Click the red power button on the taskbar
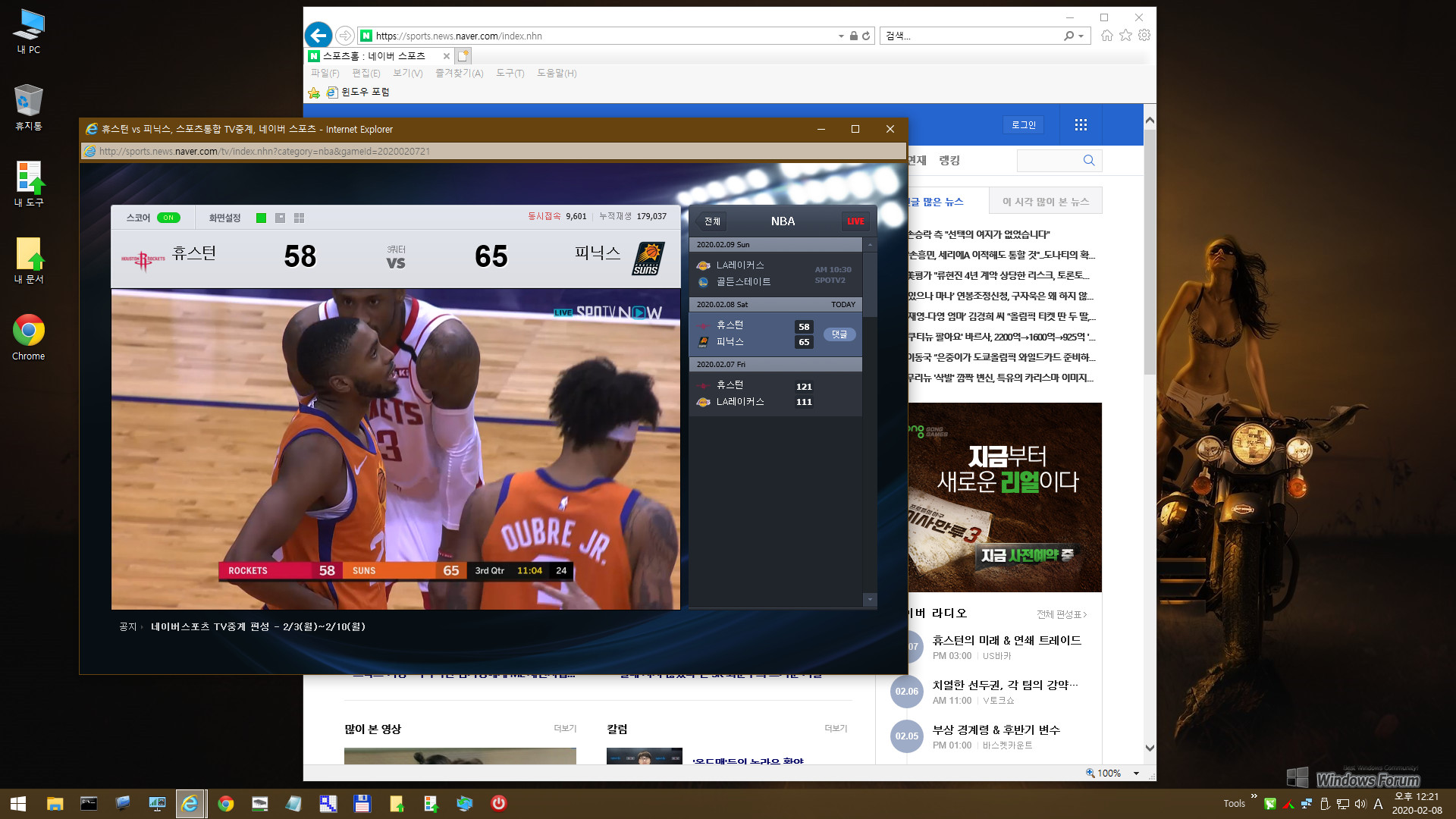Viewport: 1456px width, 819px height. 498,803
